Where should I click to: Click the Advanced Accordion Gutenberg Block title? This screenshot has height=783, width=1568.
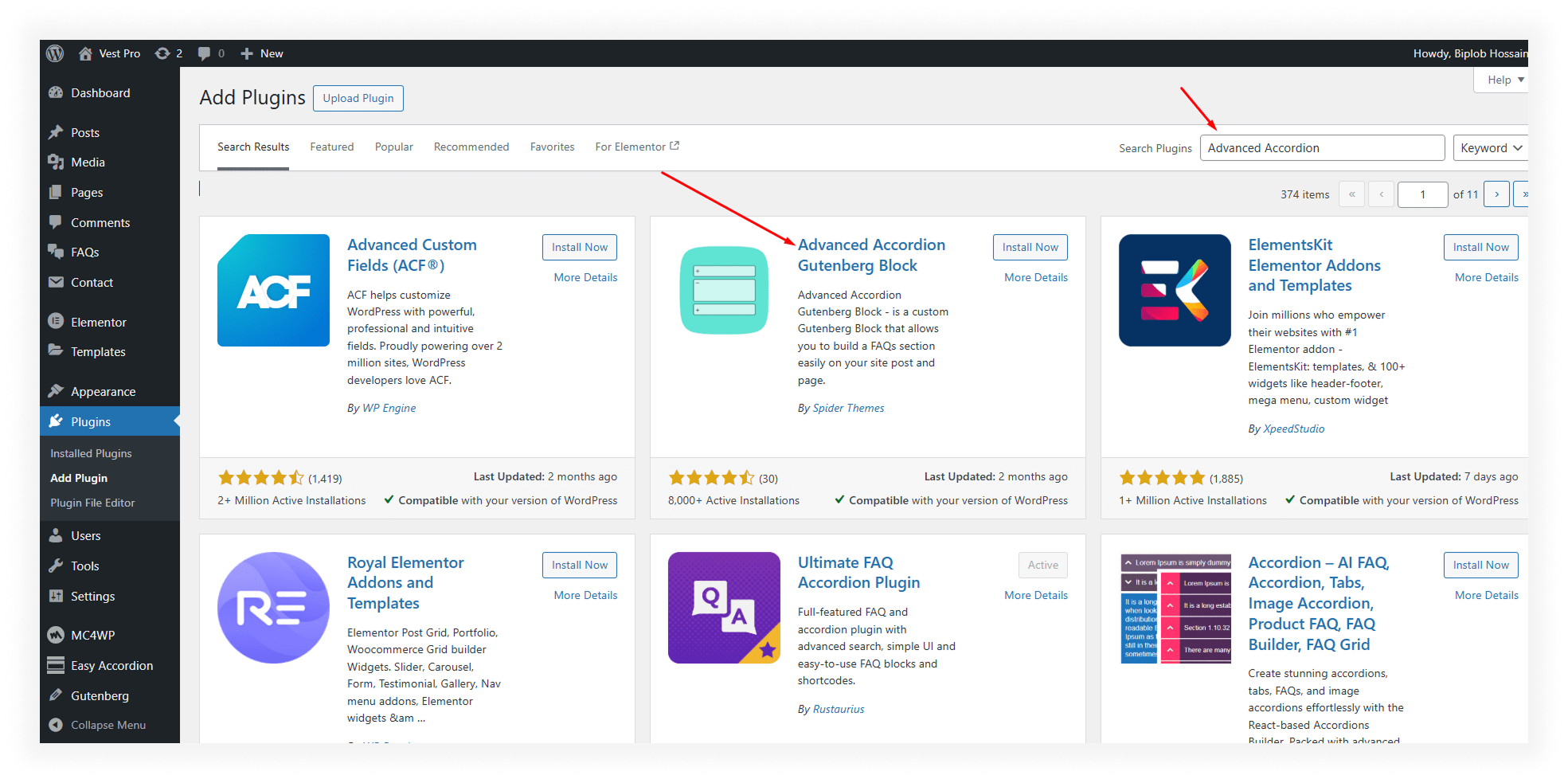[872, 255]
